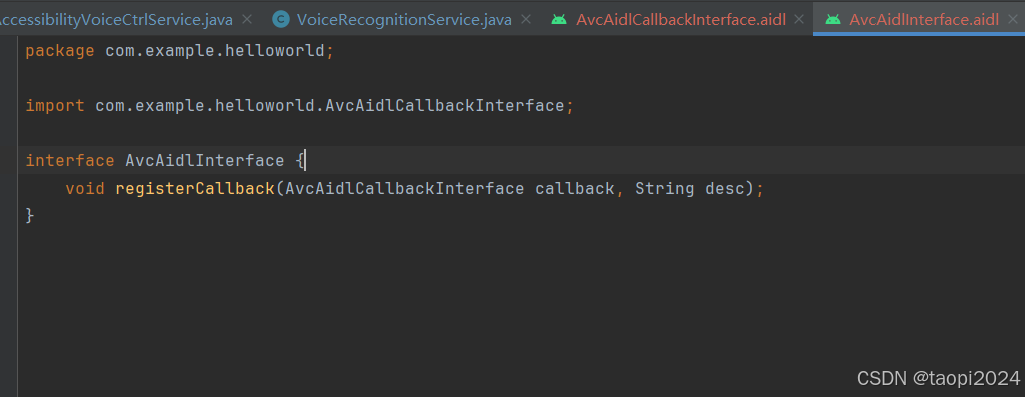Click the Android icon on AvcAidlInterface.aidl tab
This screenshot has width=1025, height=397.
click(x=832, y=20)
